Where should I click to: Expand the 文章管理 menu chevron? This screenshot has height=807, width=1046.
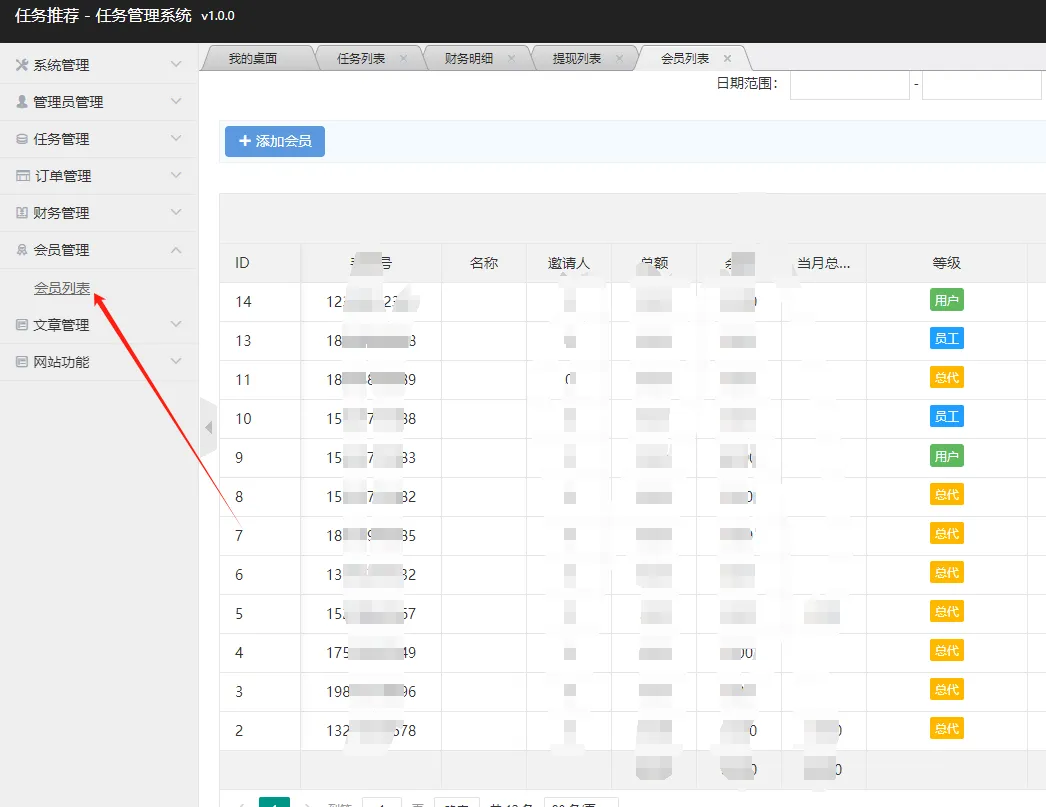[x=176, y=324]
